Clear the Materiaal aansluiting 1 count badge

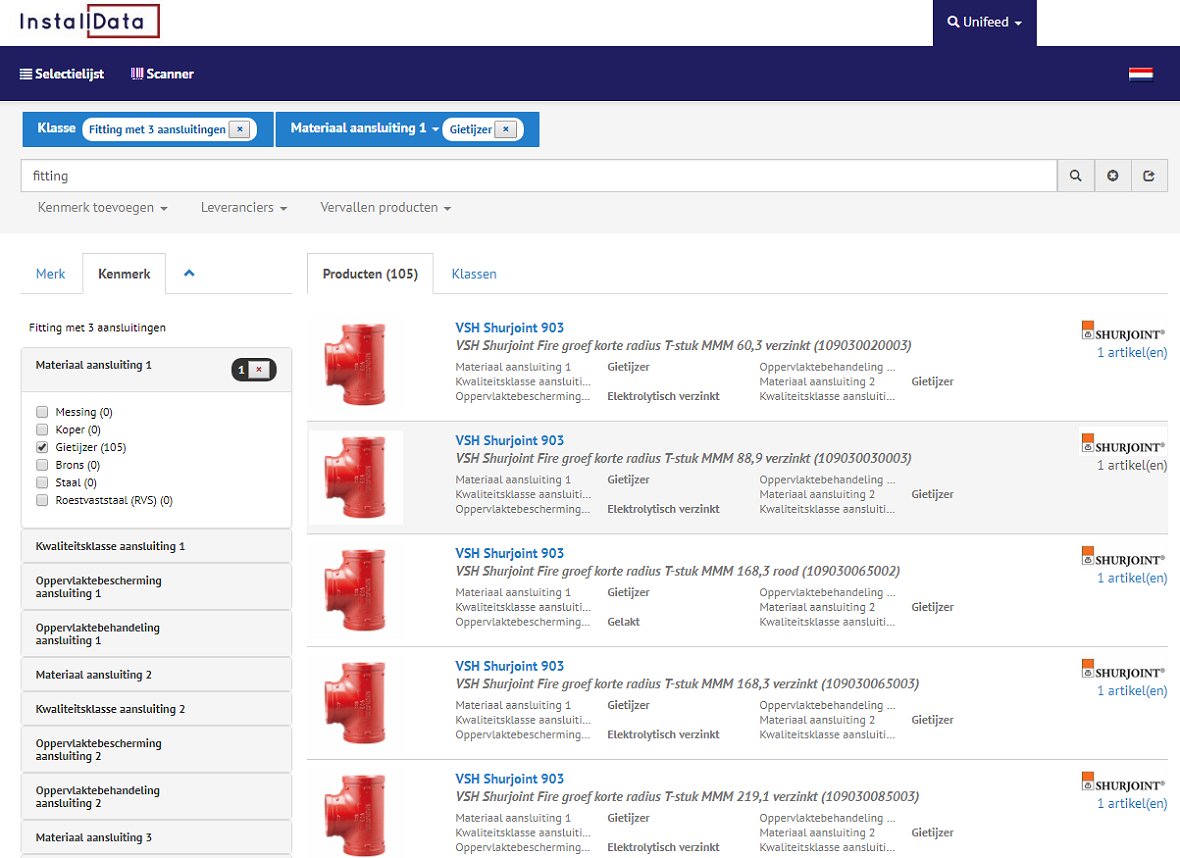tap(259, 370)
